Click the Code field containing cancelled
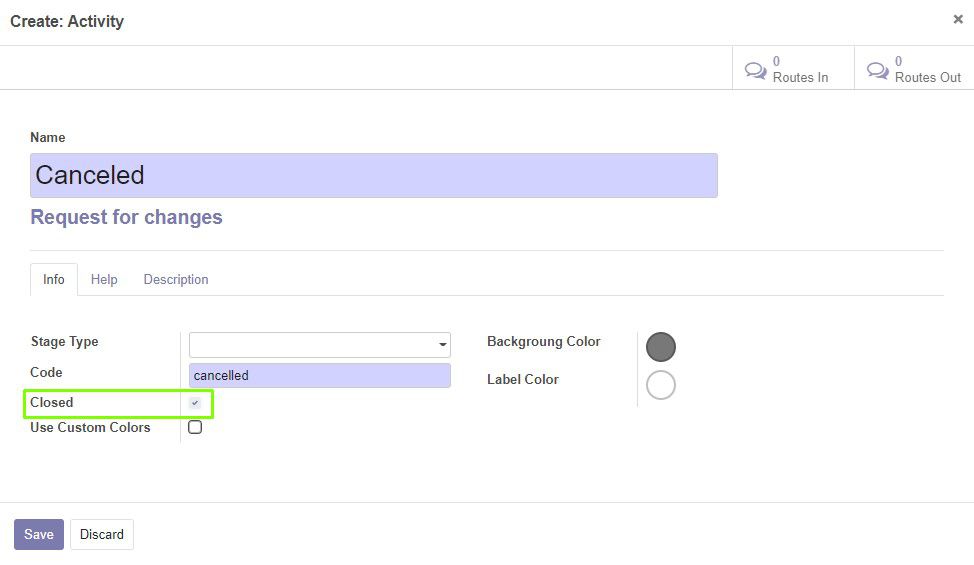The height and width of the screenshot is (565, 974). coord(319,376)
